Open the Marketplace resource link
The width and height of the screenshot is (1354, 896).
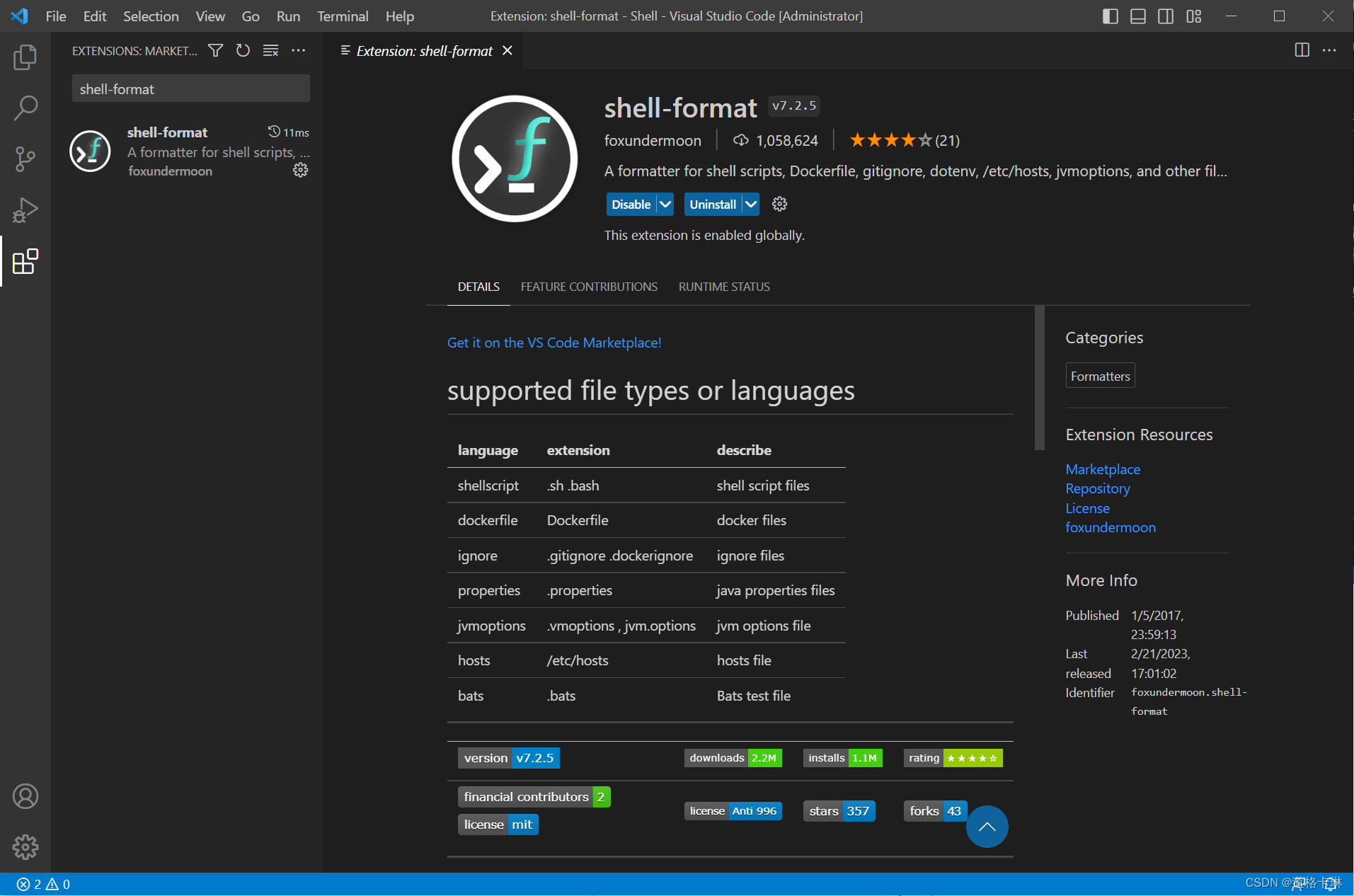click(1103, 469)
